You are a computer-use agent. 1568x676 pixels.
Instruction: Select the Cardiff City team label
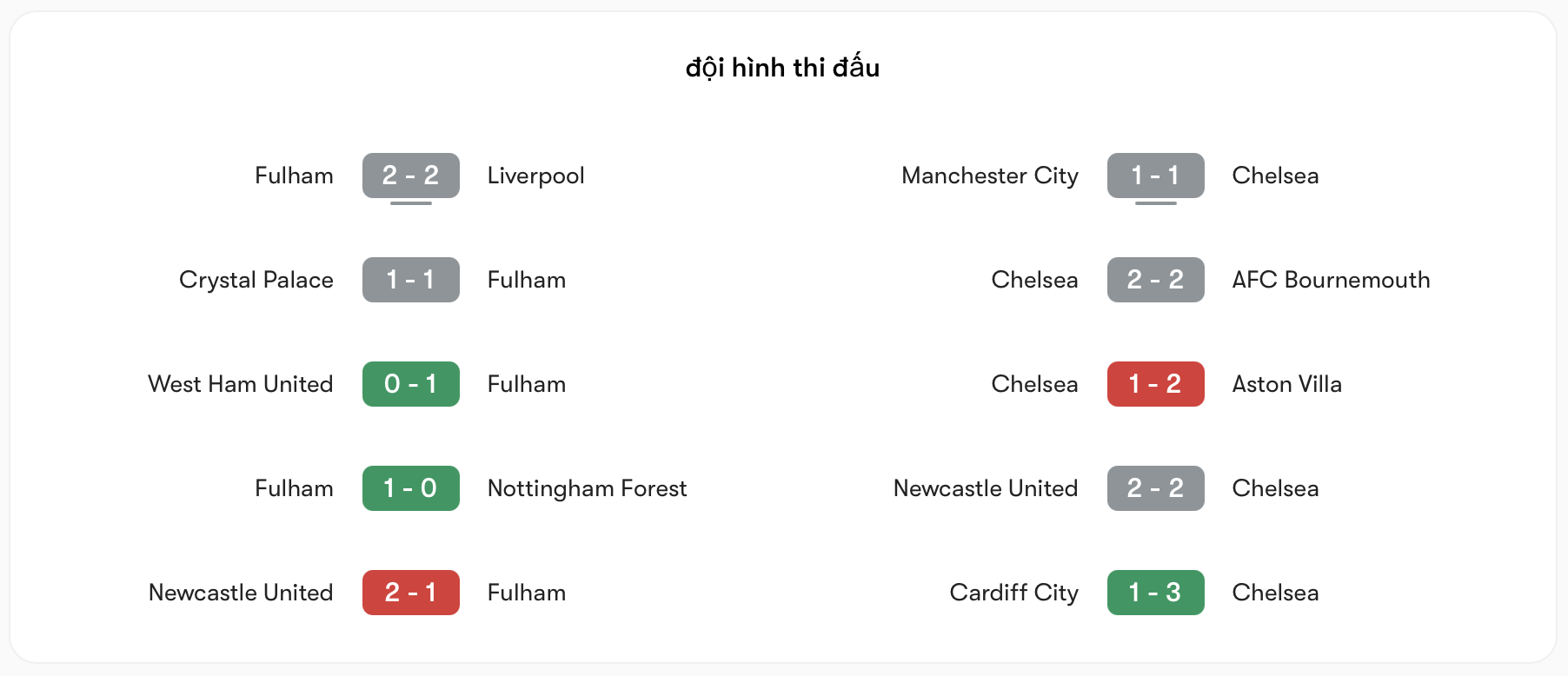coord(1013,593)
